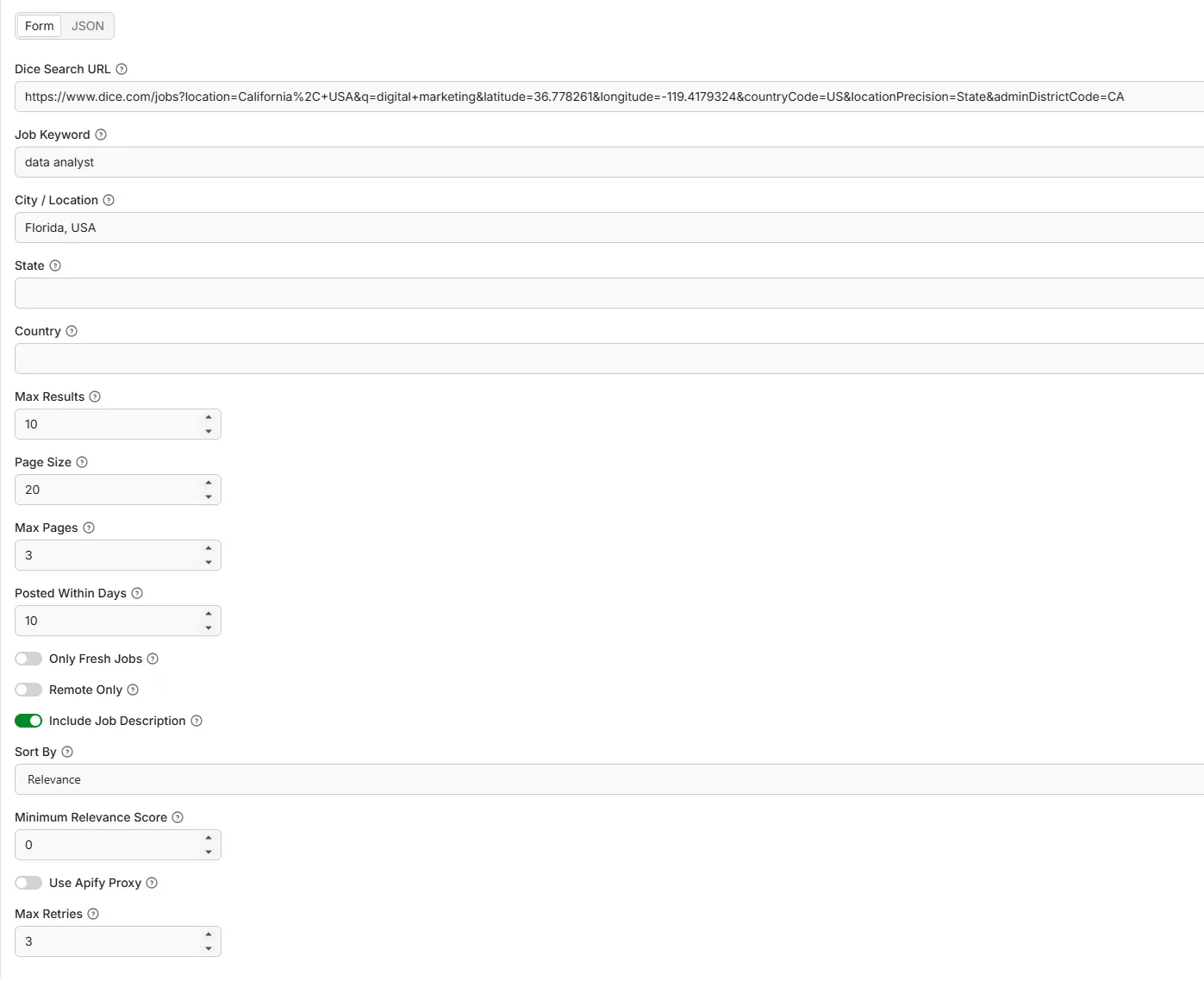The image size is (1204, 981).
Task: Increase the Max Retries value
Action: tap(209, 934)
